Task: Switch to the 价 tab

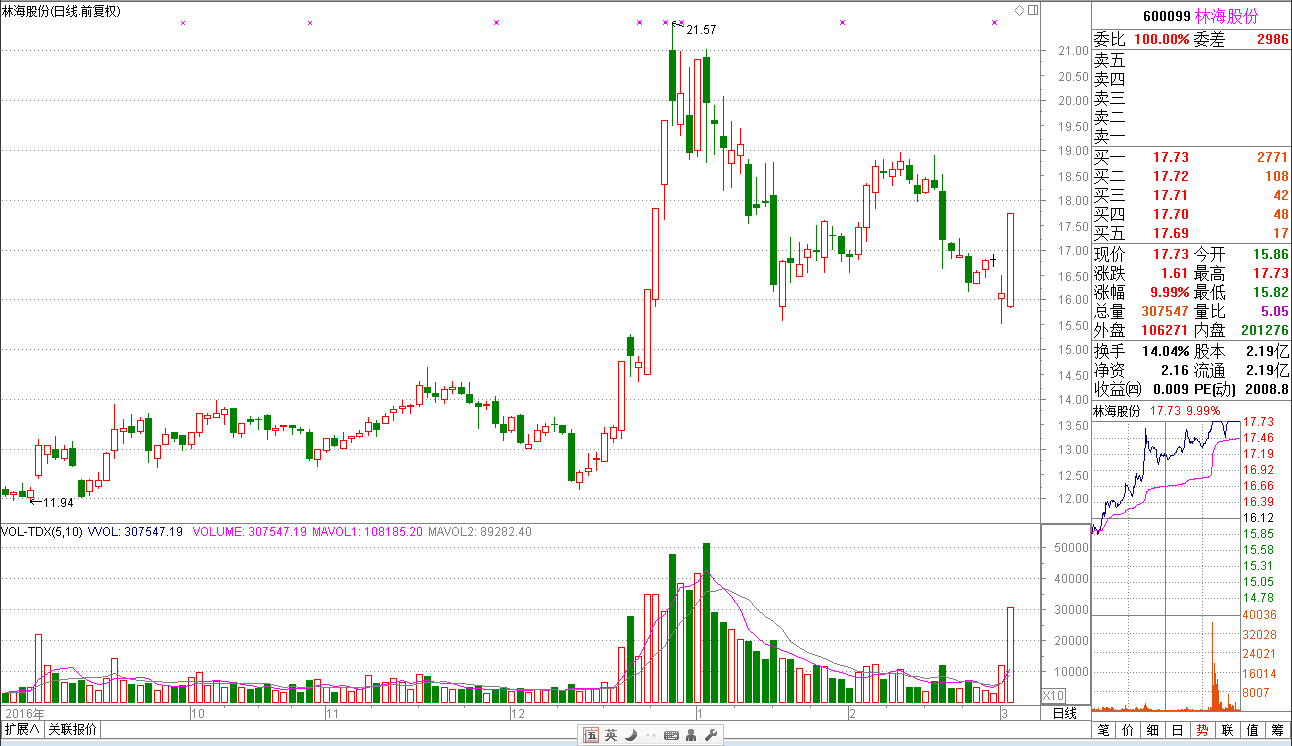Action: [1128, 731]
